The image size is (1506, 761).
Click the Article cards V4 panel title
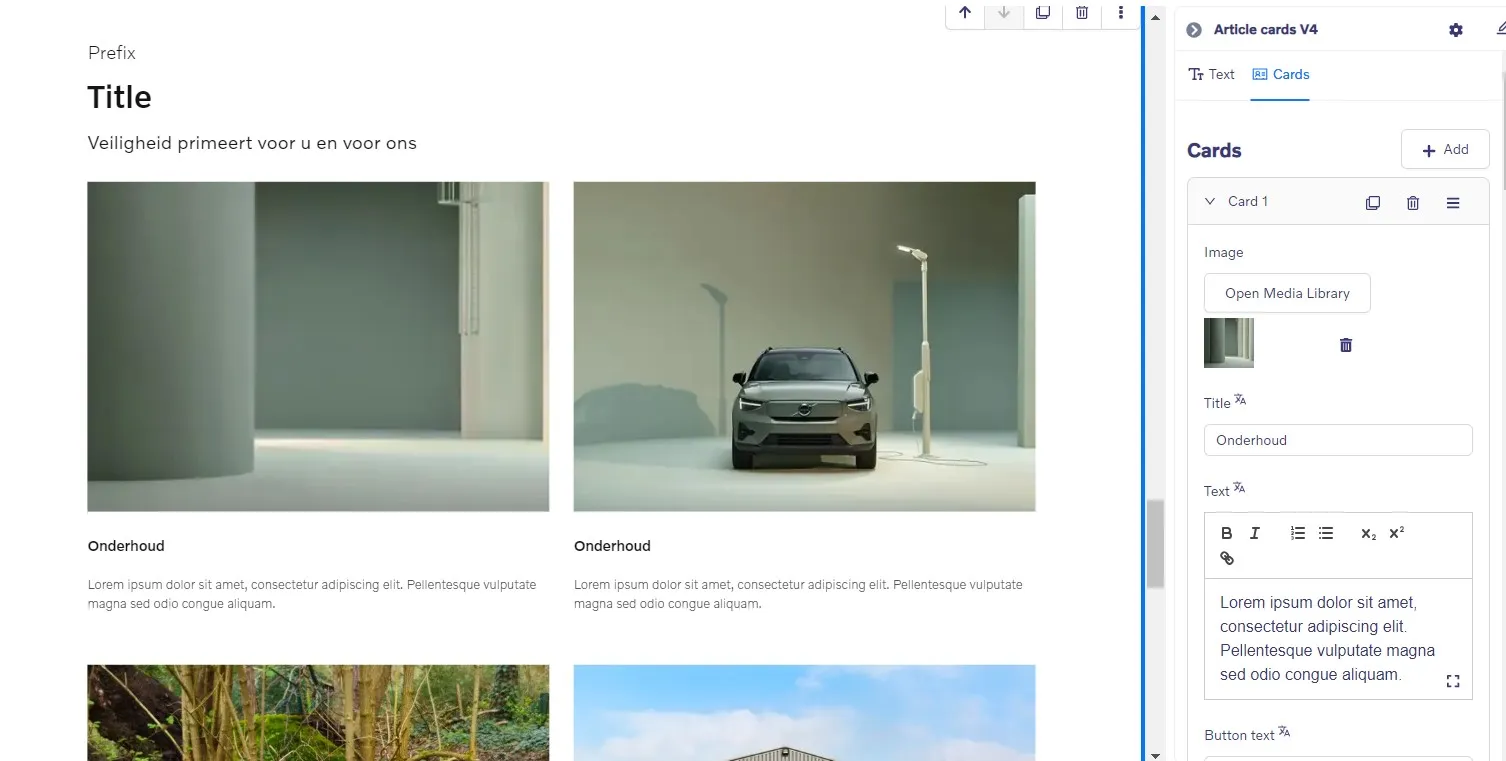point(1265,30)
